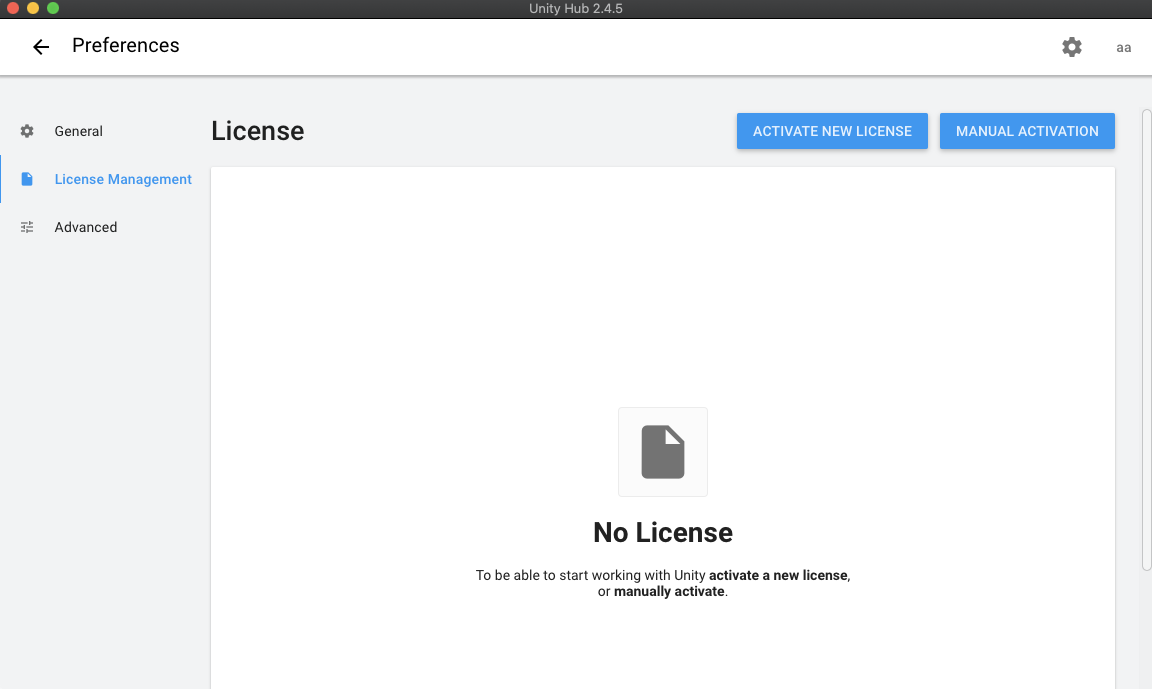The width and height of the screenshot is (1152, 689).
Task: Select the License Management tab
Action: [103, 179]
